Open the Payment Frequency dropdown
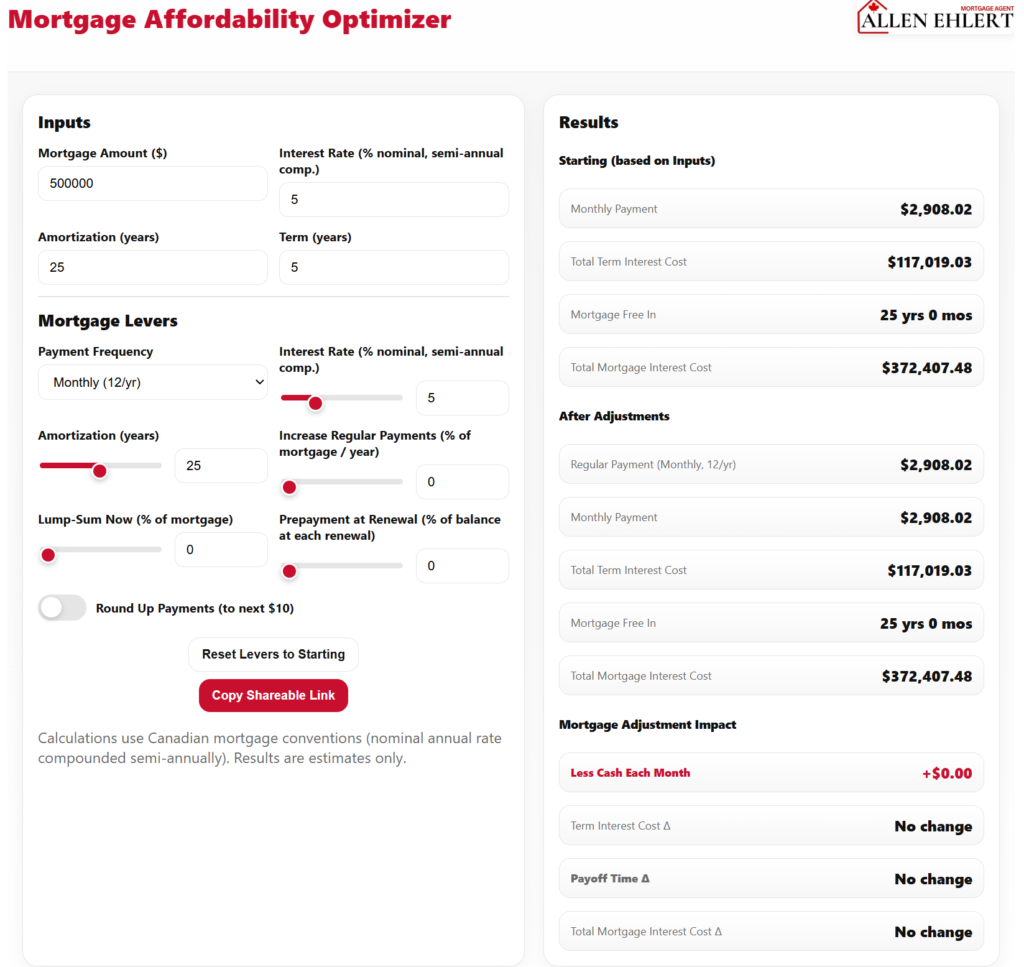The height and width of the screenshot is (967, 1024). [x=153, y=382]
